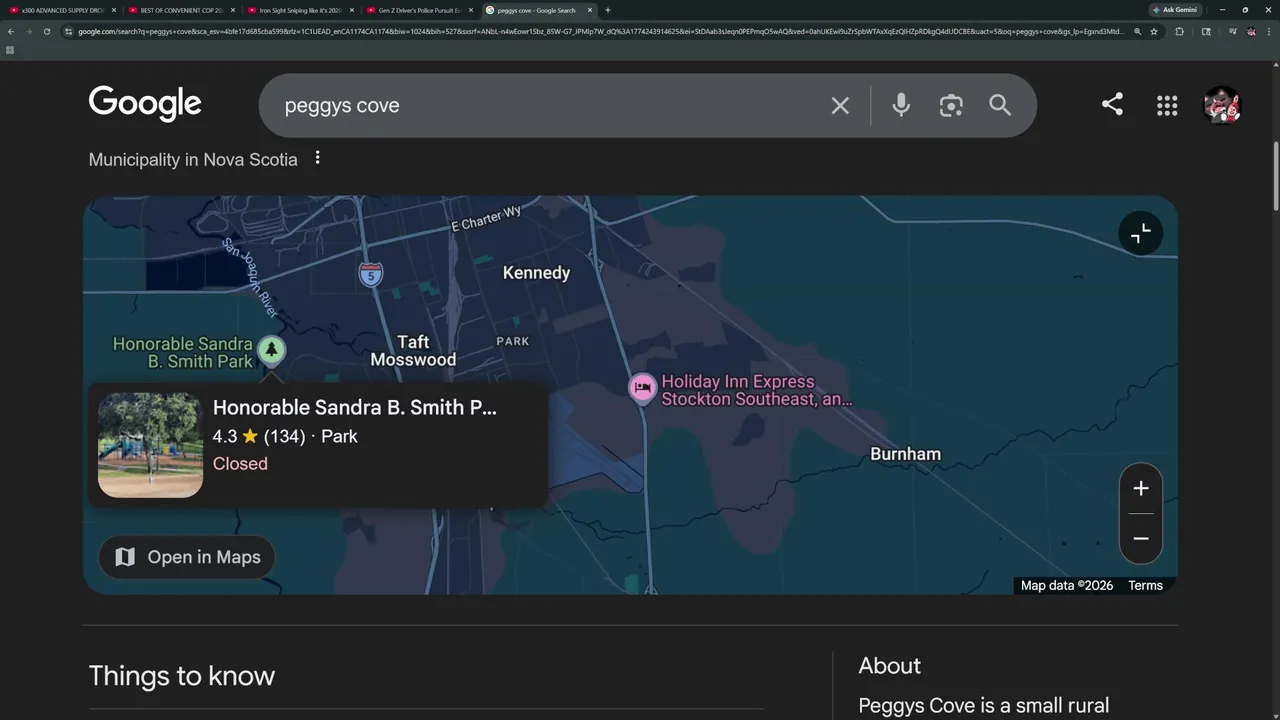View site information icon in address bar
The image size is (1280, 720).
pyautogui.click(x=68, y=31)
